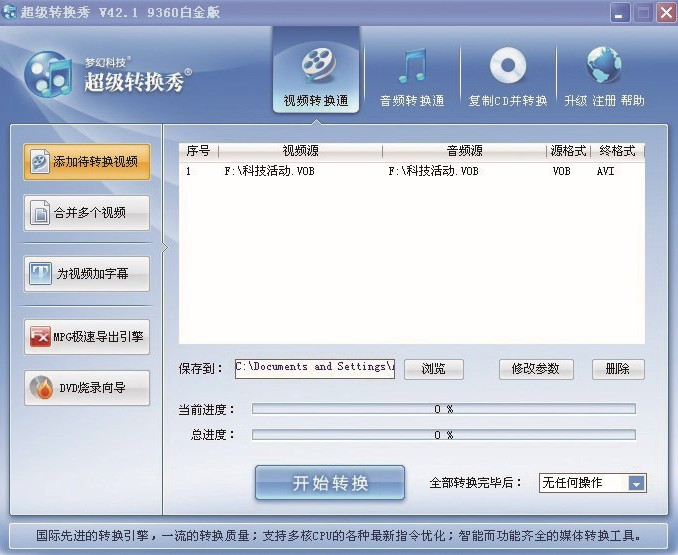Click F:\科技活动.VOB under 视频源 column
This screenshot has width=678, height=555.
click(269, 172)
